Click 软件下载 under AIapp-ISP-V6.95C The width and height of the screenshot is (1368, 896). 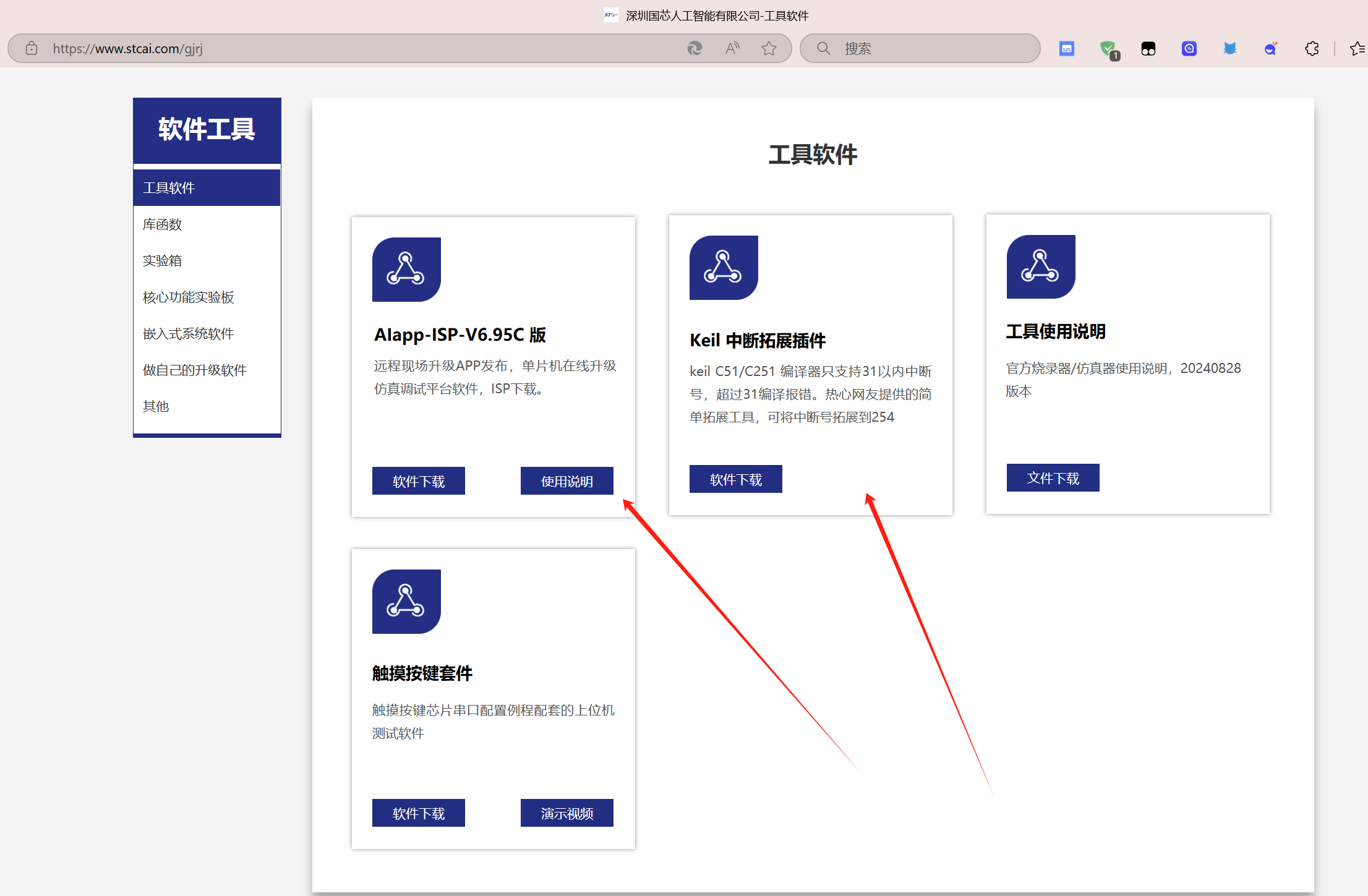pos(419,481)
